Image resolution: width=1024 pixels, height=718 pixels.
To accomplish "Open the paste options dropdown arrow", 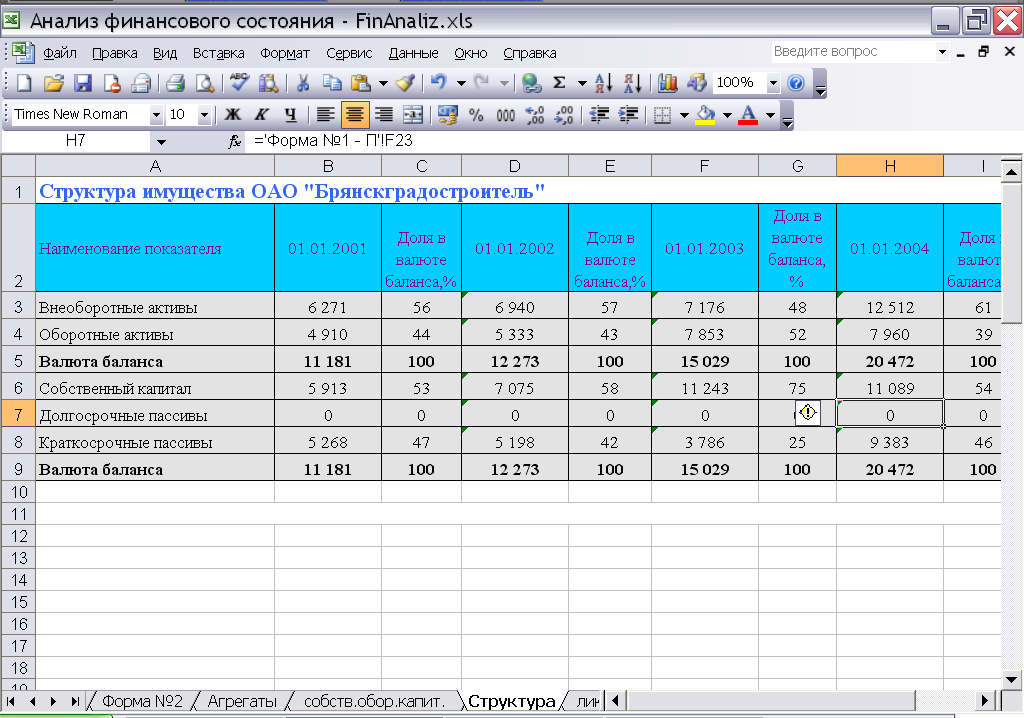I will 383,83.
